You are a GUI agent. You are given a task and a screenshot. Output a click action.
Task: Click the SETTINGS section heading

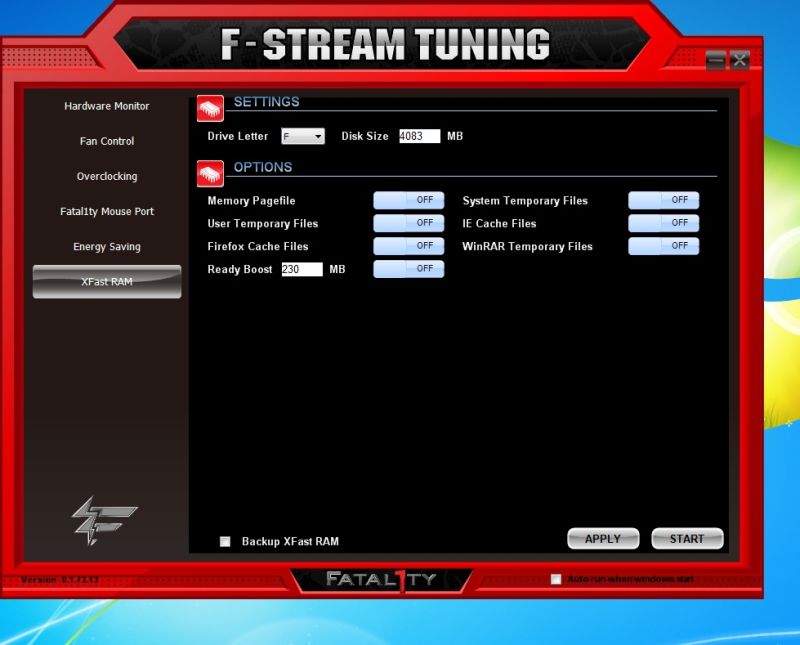266,102
